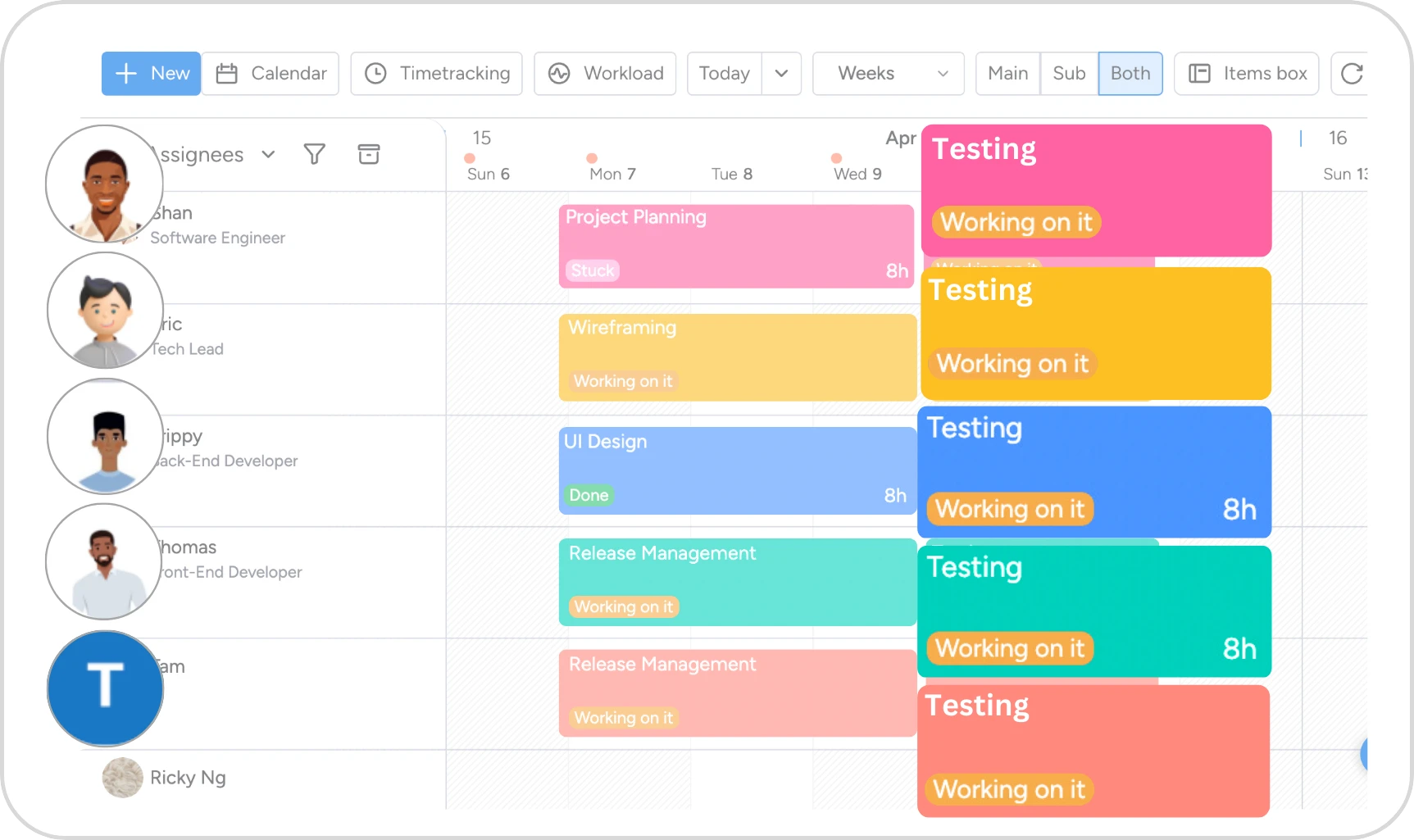Screen dimensions: 1414x840
Task: Open the Weeks dropdown
Action: click(888, 73)
